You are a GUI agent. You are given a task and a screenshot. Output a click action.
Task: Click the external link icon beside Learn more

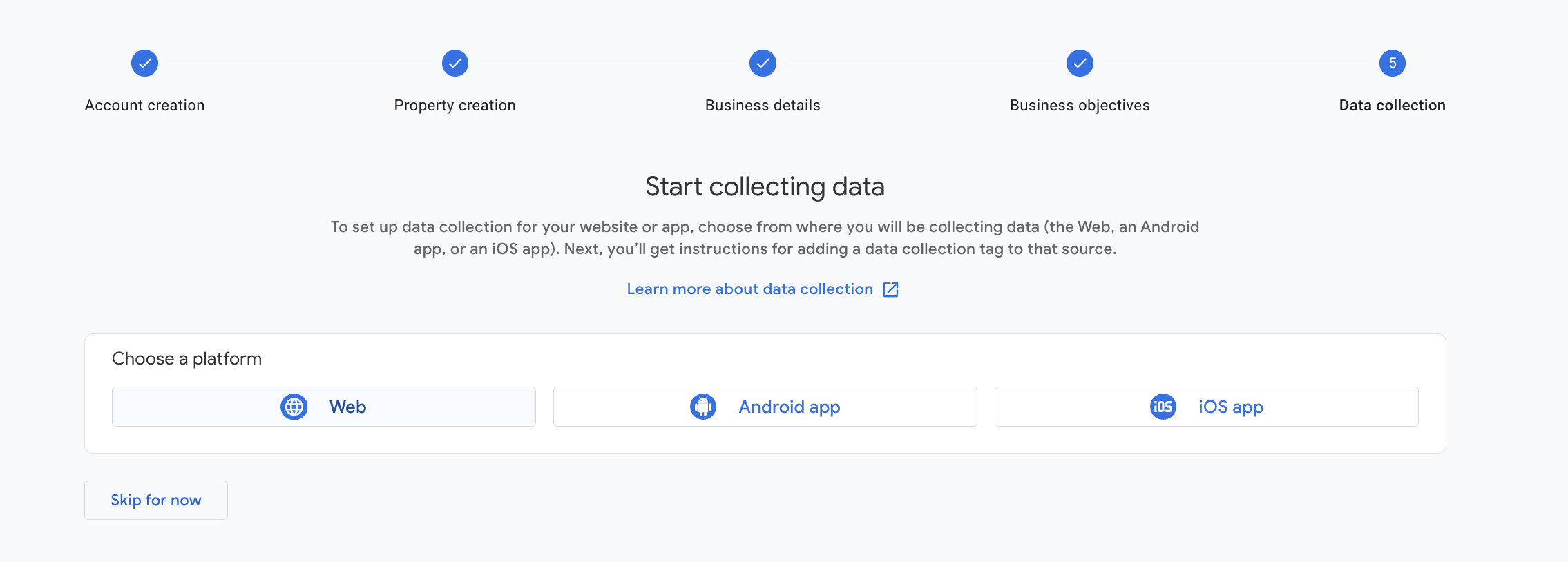tap(891, 289)
